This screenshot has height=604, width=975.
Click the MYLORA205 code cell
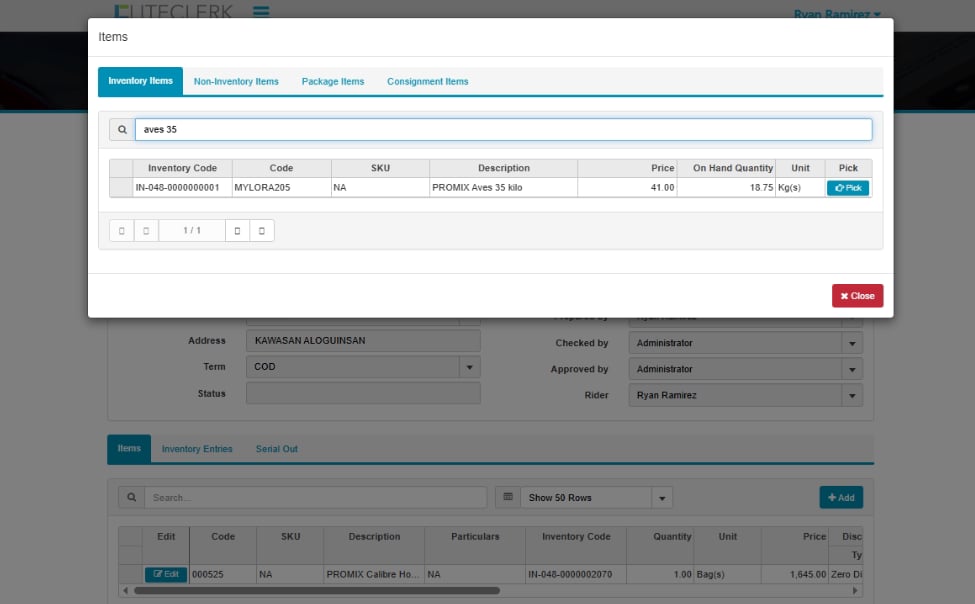pos(282,188)
